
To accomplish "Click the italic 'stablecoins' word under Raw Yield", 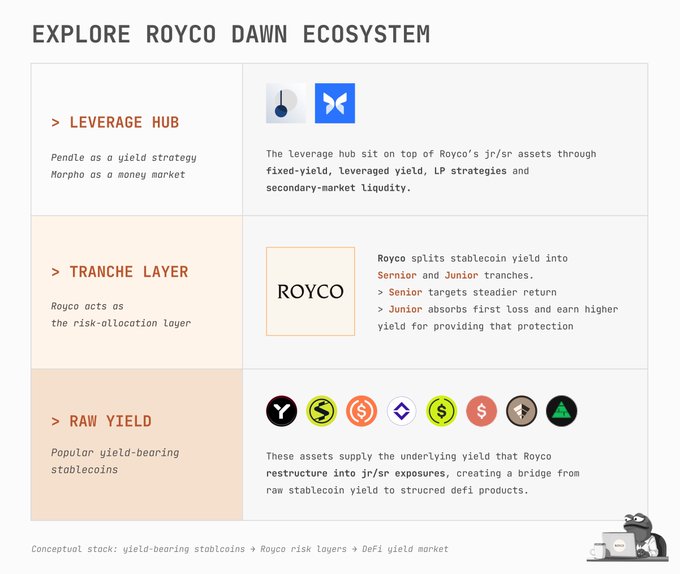I will (x=84, y=470).
